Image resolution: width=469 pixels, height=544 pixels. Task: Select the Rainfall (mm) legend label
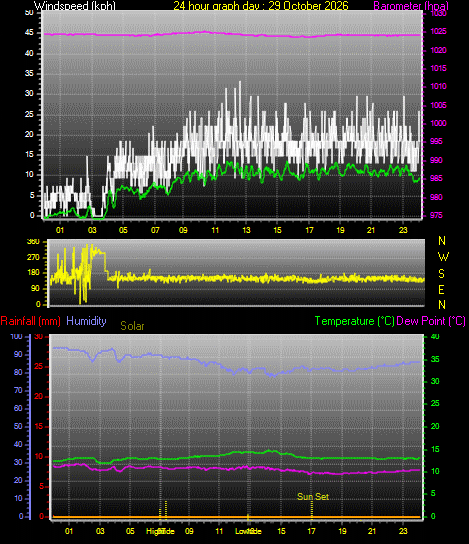coord(31,321)
